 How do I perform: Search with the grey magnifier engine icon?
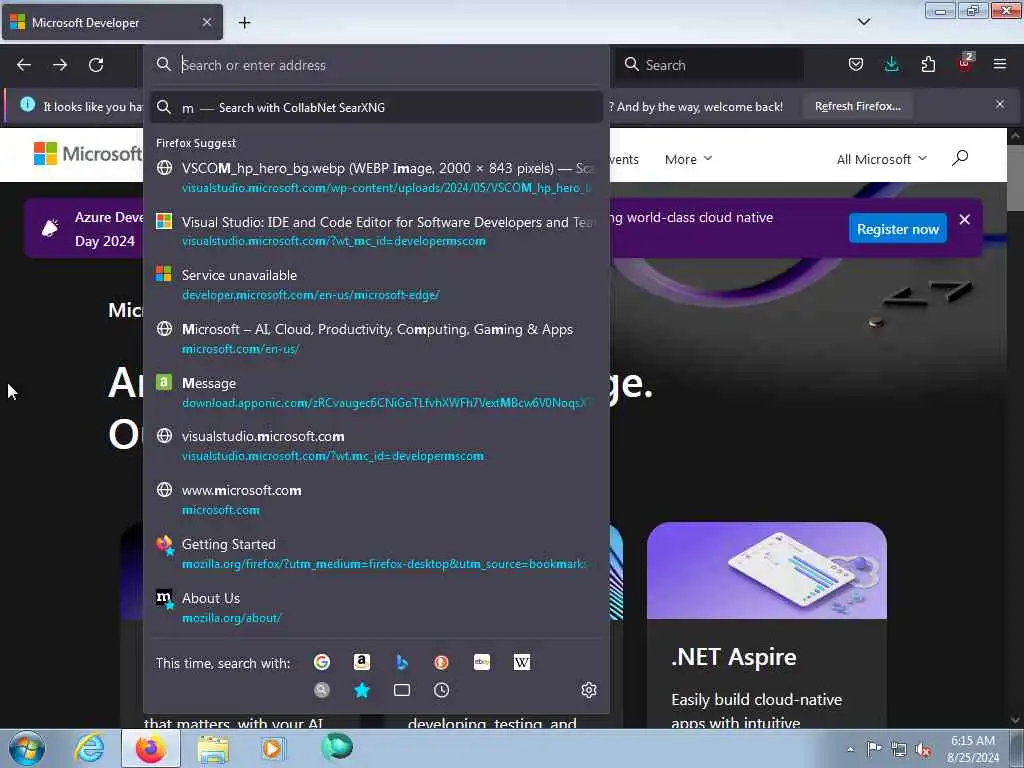coord(322,690)
